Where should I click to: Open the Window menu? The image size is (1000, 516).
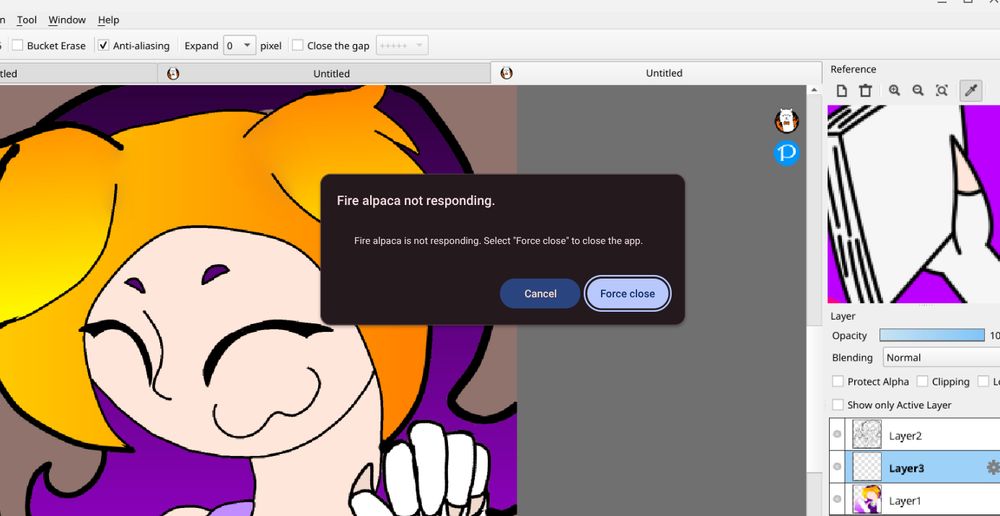67,20
